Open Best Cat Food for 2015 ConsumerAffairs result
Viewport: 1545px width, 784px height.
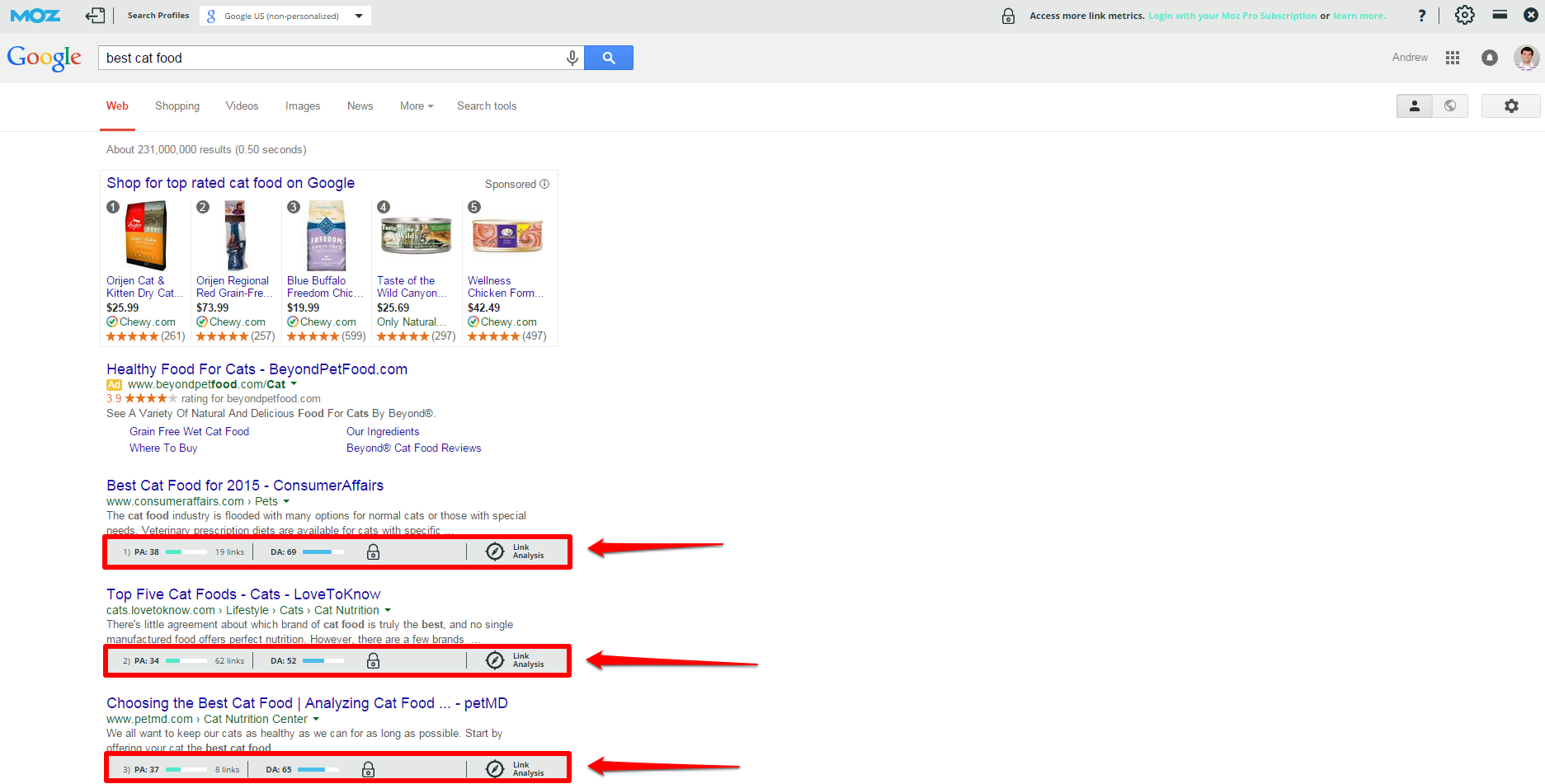[245, 486]
